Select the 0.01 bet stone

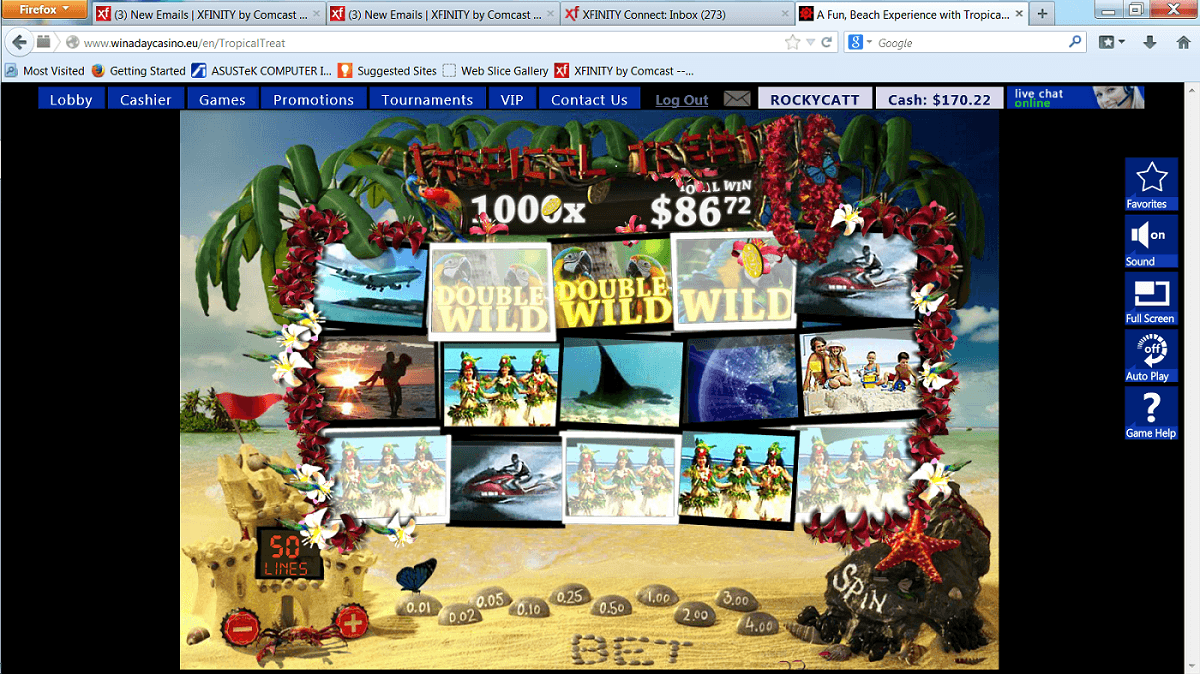(x=419, y=605)
